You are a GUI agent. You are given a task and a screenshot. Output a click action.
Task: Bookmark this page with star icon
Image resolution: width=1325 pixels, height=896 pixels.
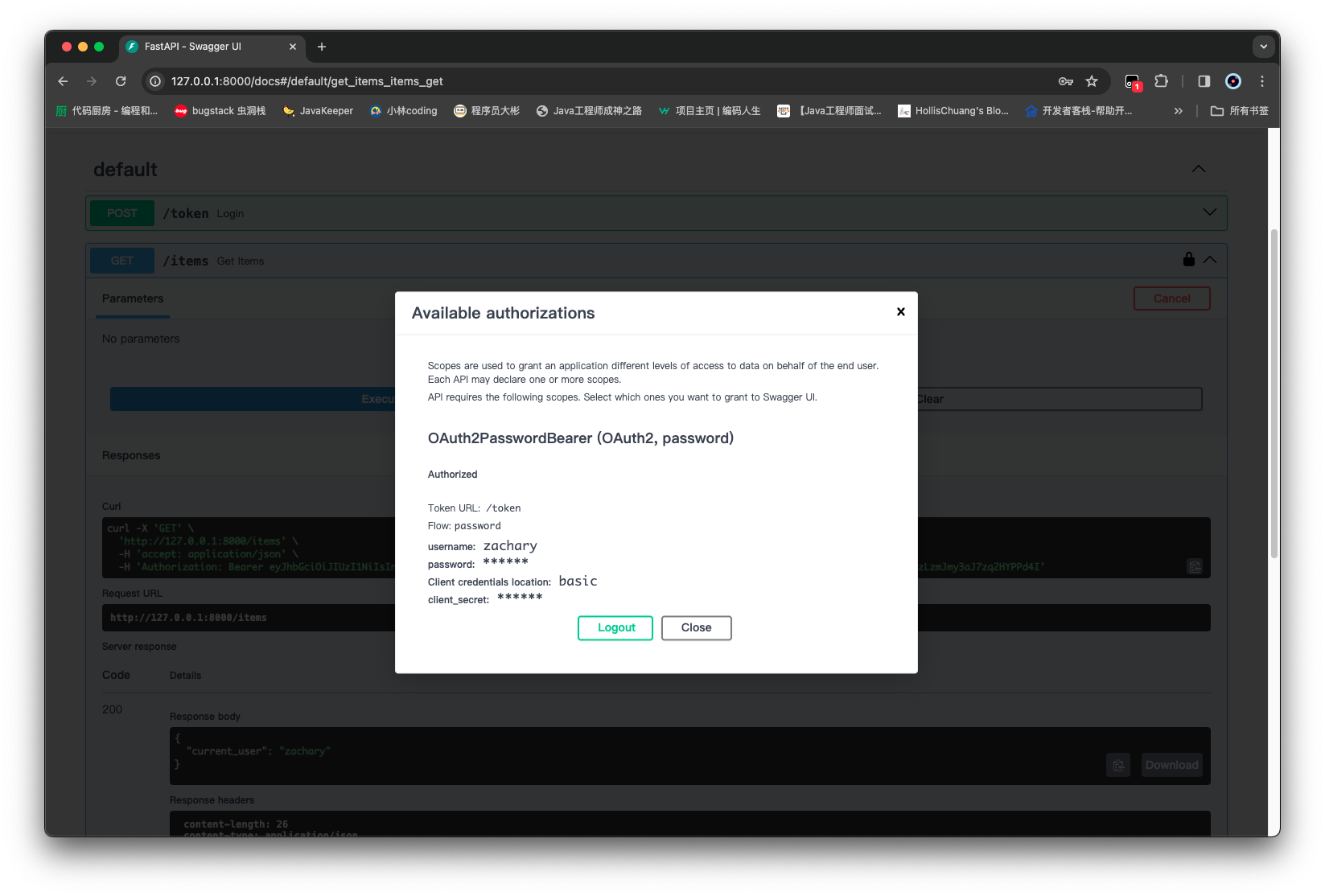[x=1092, y=81]
